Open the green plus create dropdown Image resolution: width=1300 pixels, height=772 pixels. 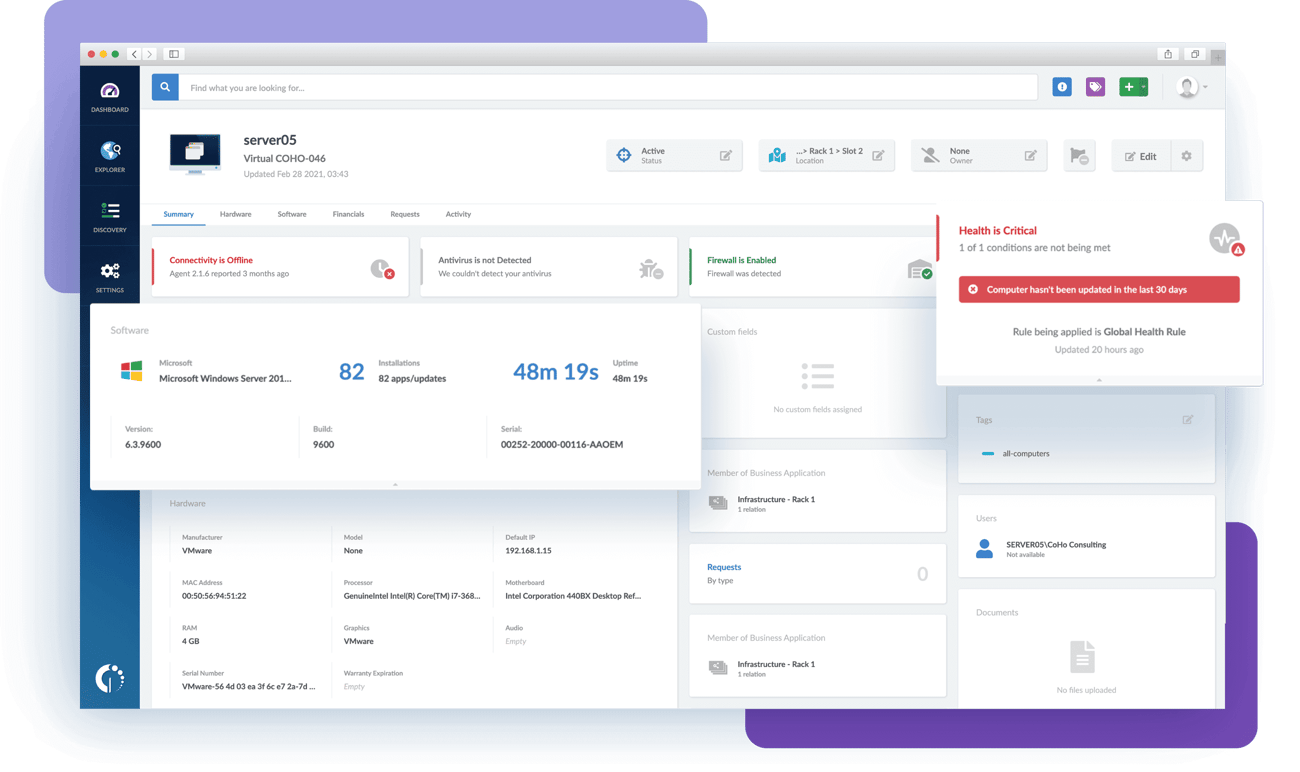tap(1133, 87)
